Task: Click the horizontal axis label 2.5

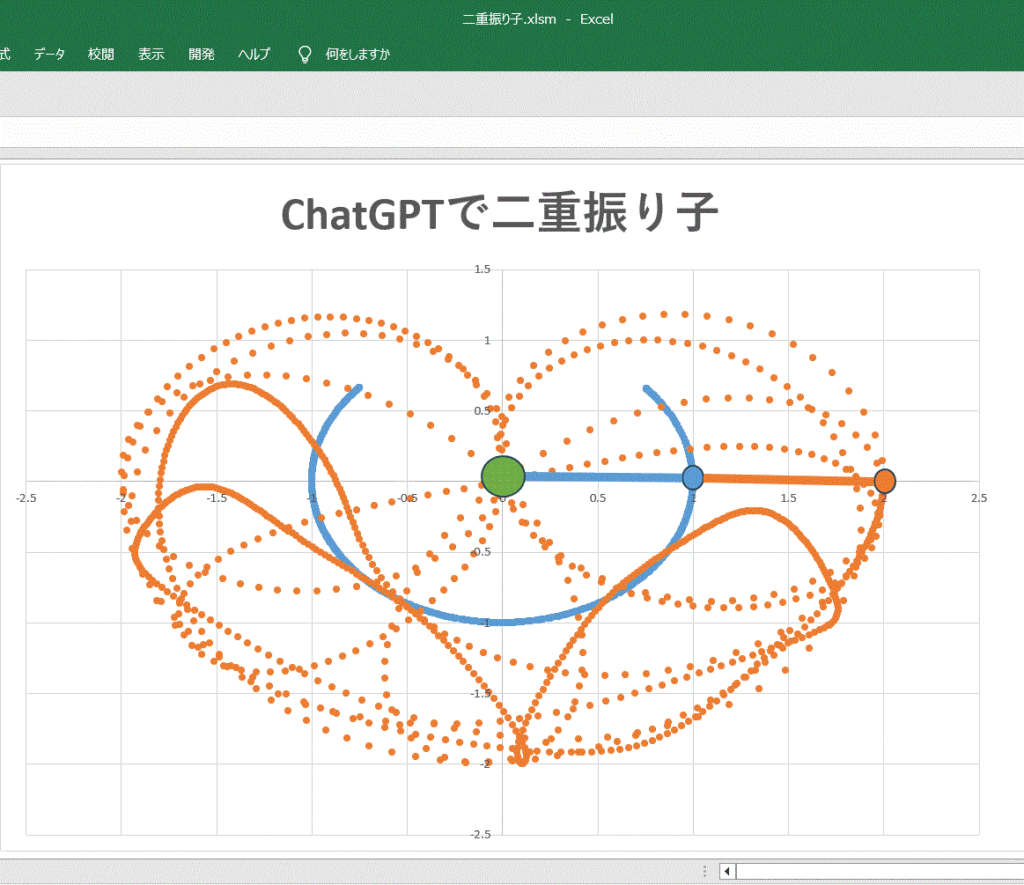Action: (979, 498)
